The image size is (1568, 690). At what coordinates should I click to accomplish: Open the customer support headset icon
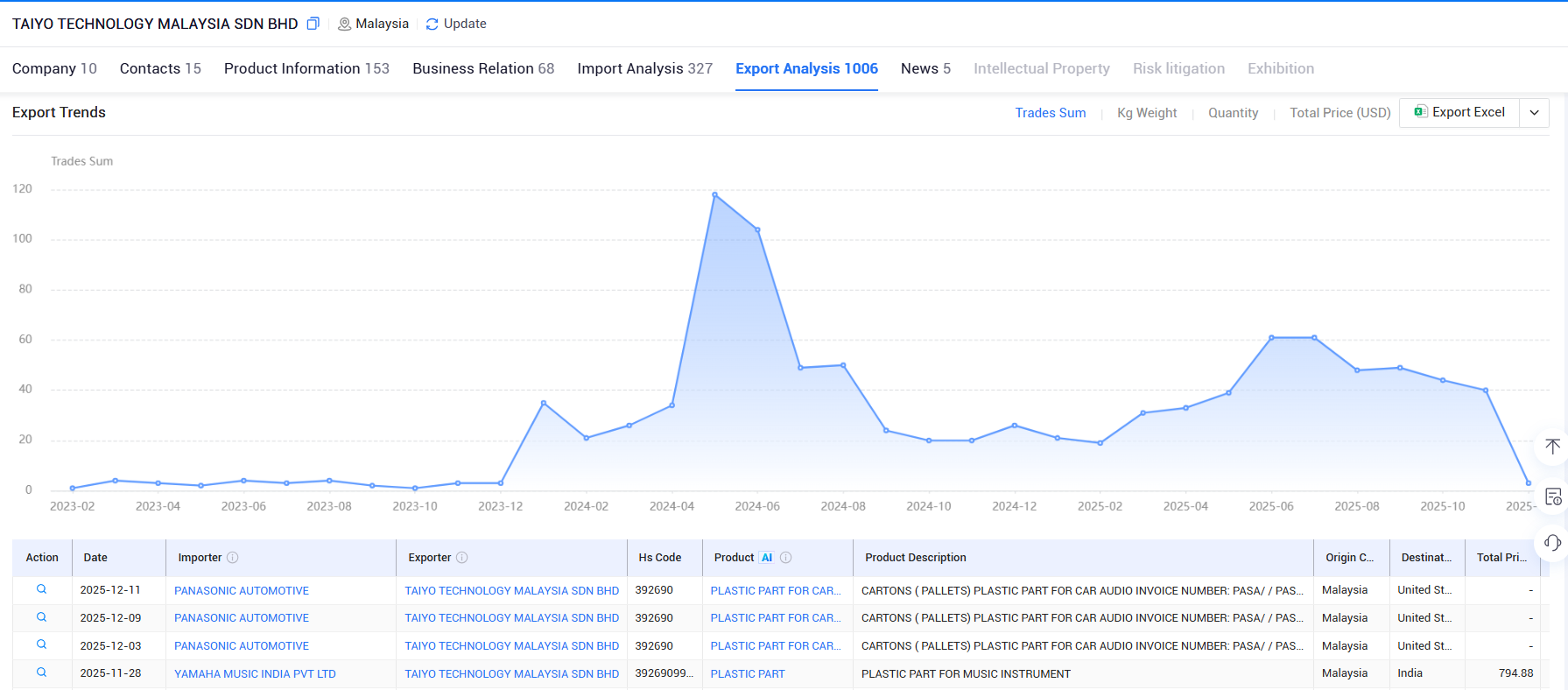(1553, 543)
